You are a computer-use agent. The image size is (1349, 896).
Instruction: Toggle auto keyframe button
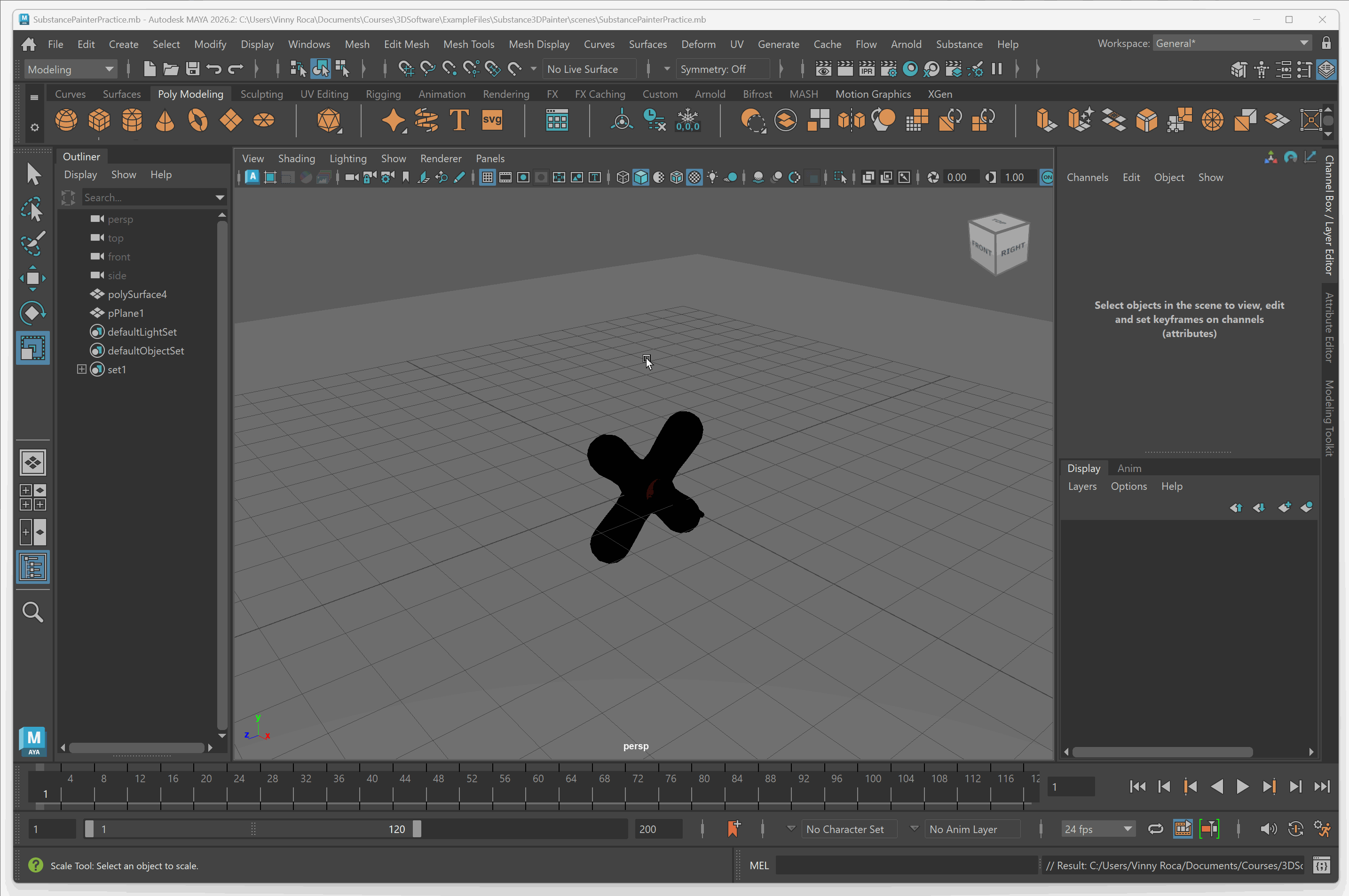(x=1295, y=829)
